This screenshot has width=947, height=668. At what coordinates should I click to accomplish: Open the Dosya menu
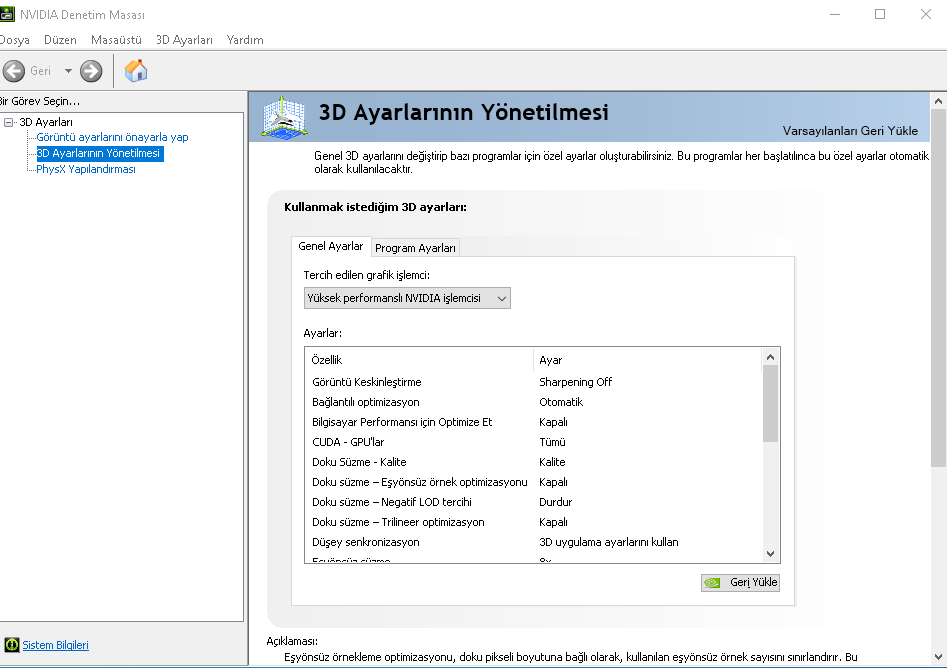pos(14,40)
